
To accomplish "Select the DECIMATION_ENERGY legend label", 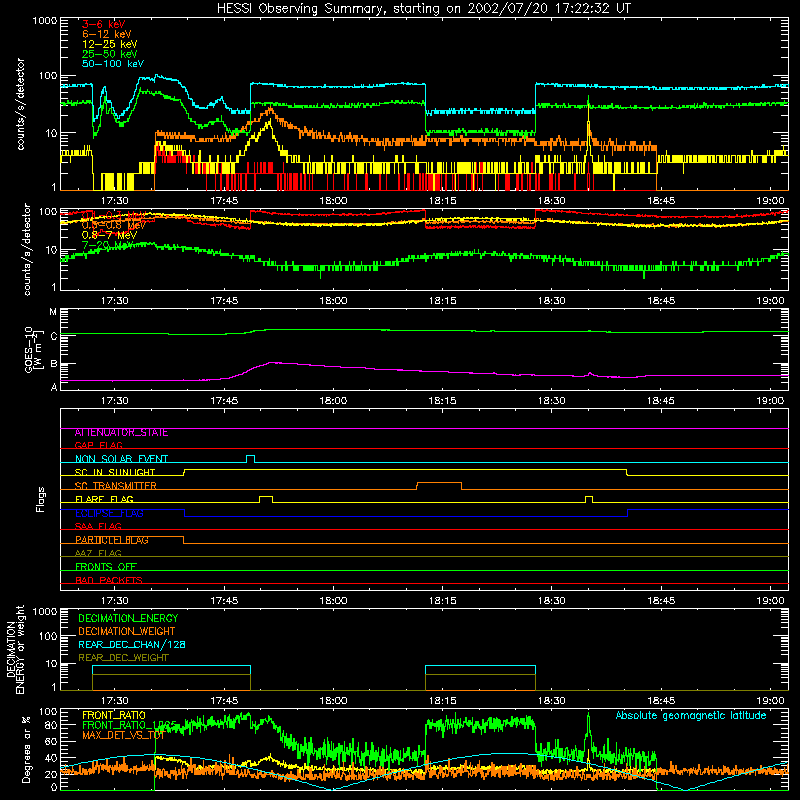I will coord(128,618).
